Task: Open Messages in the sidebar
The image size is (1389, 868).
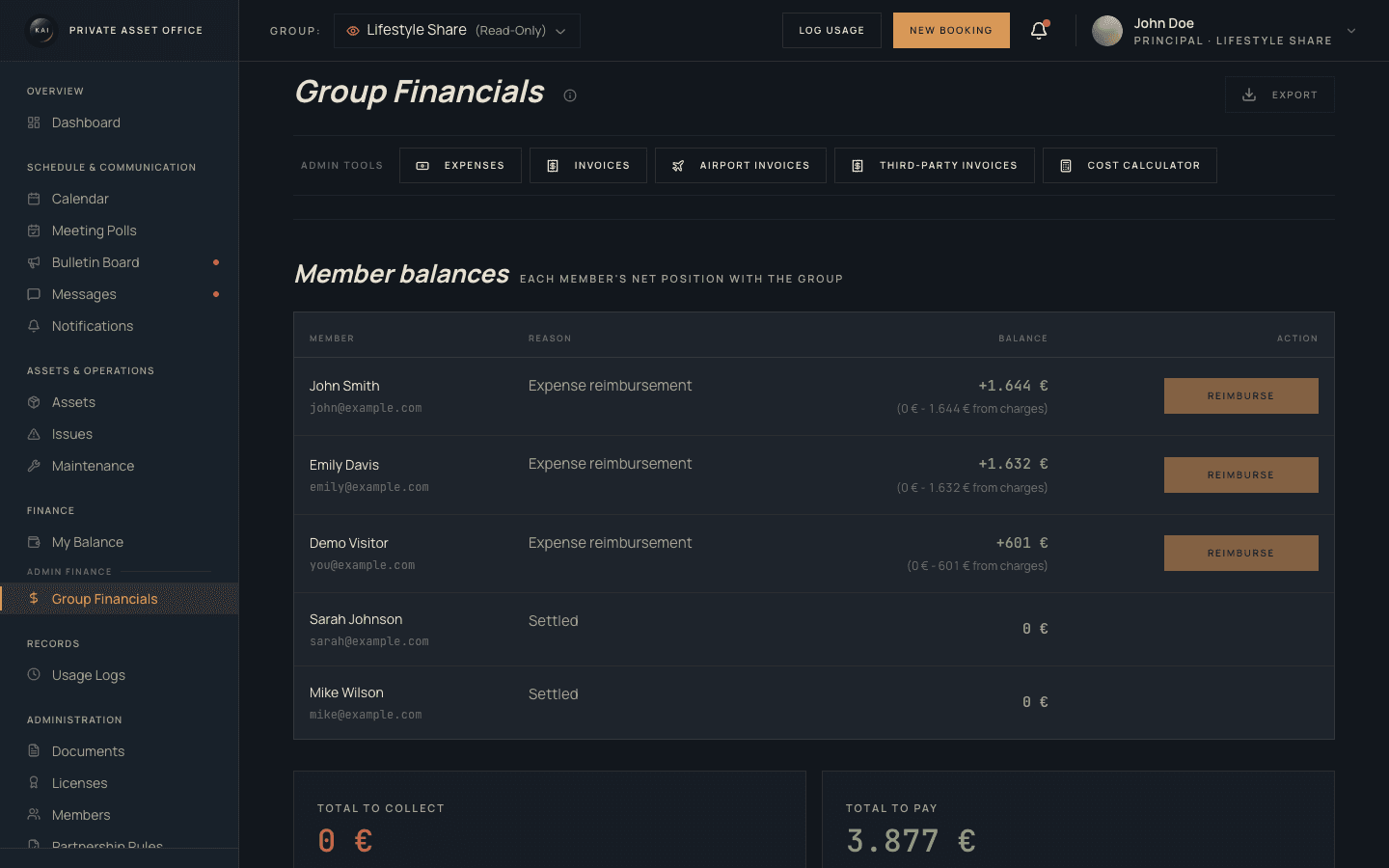Action: [x=120, y=294]
